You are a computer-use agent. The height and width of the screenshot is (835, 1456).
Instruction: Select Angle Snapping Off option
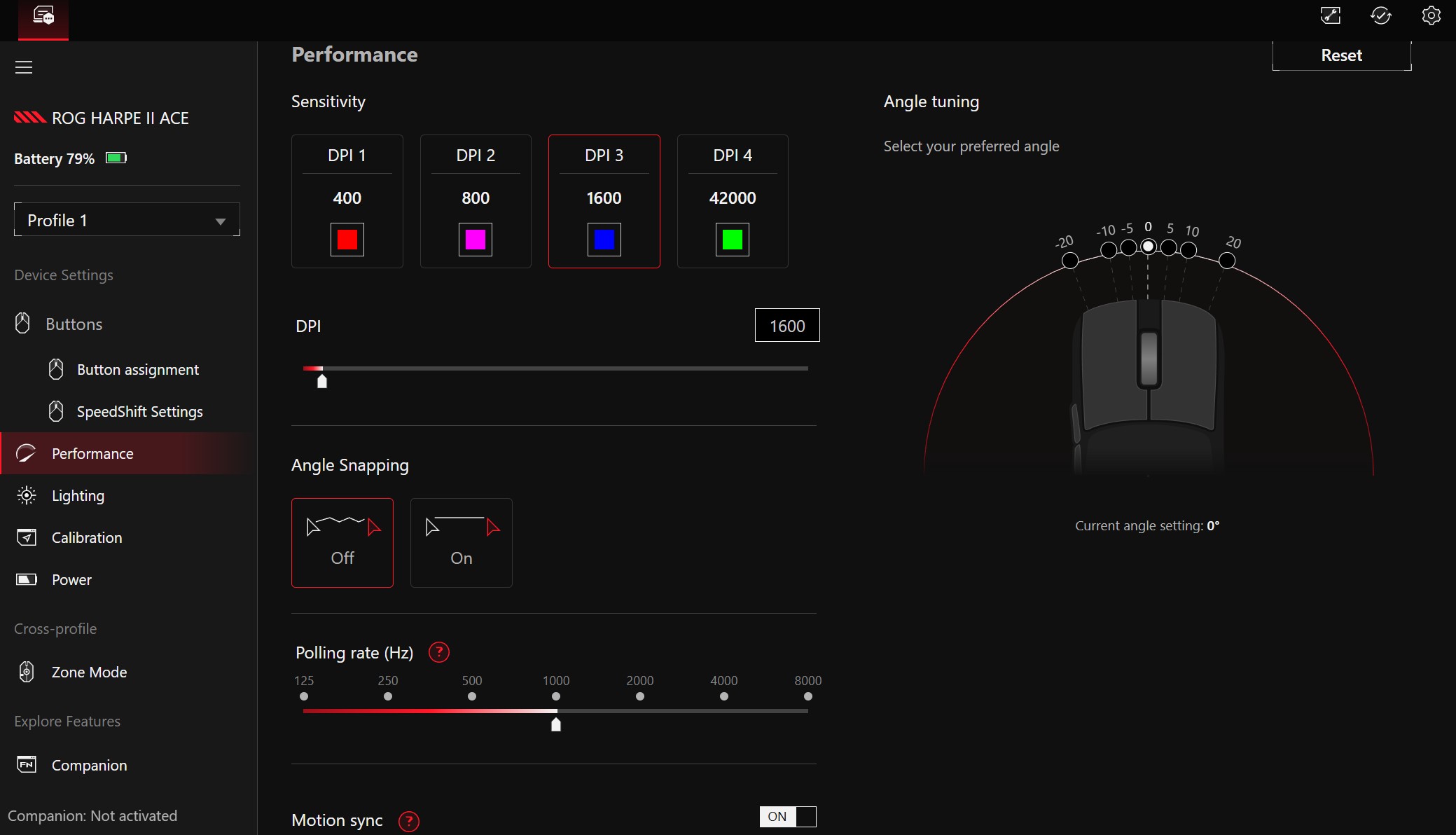coord(342,543)
